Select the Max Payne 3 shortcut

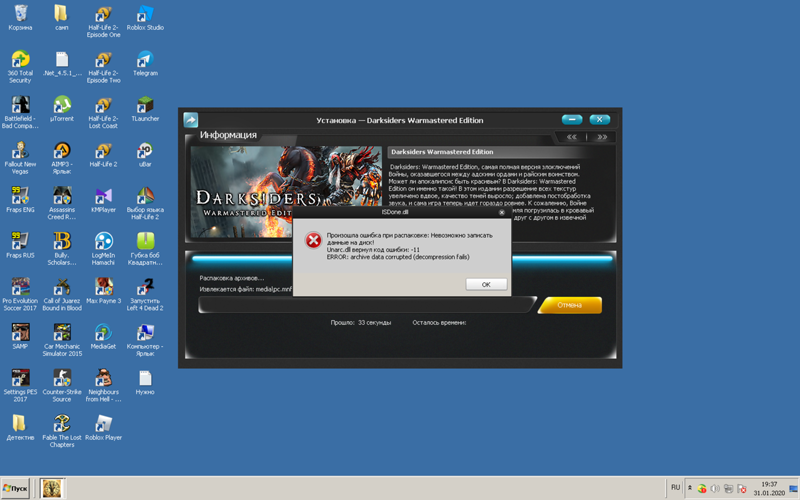point(104,290)
